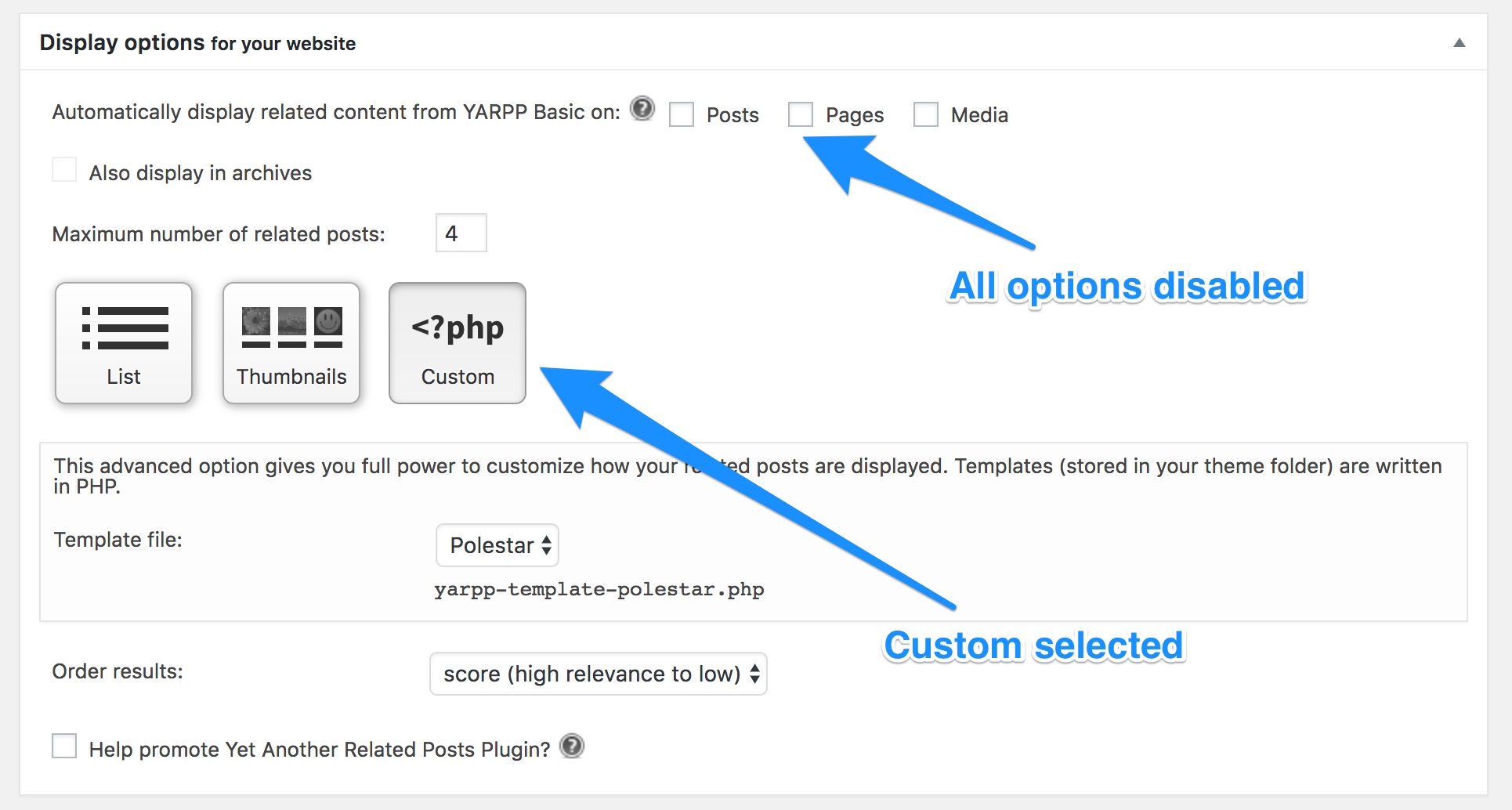Check the Media checkbox
Image resolution: width=1512 pixels, height=810 pixels.
(x=926, y=114)
